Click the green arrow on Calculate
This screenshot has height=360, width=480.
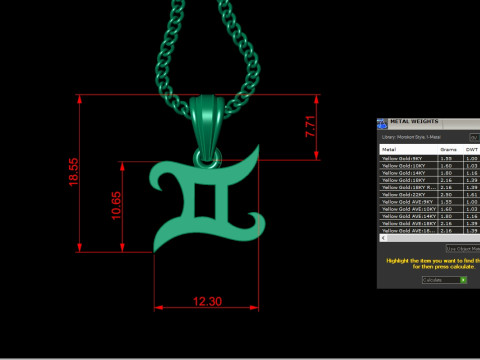[463, 280]
